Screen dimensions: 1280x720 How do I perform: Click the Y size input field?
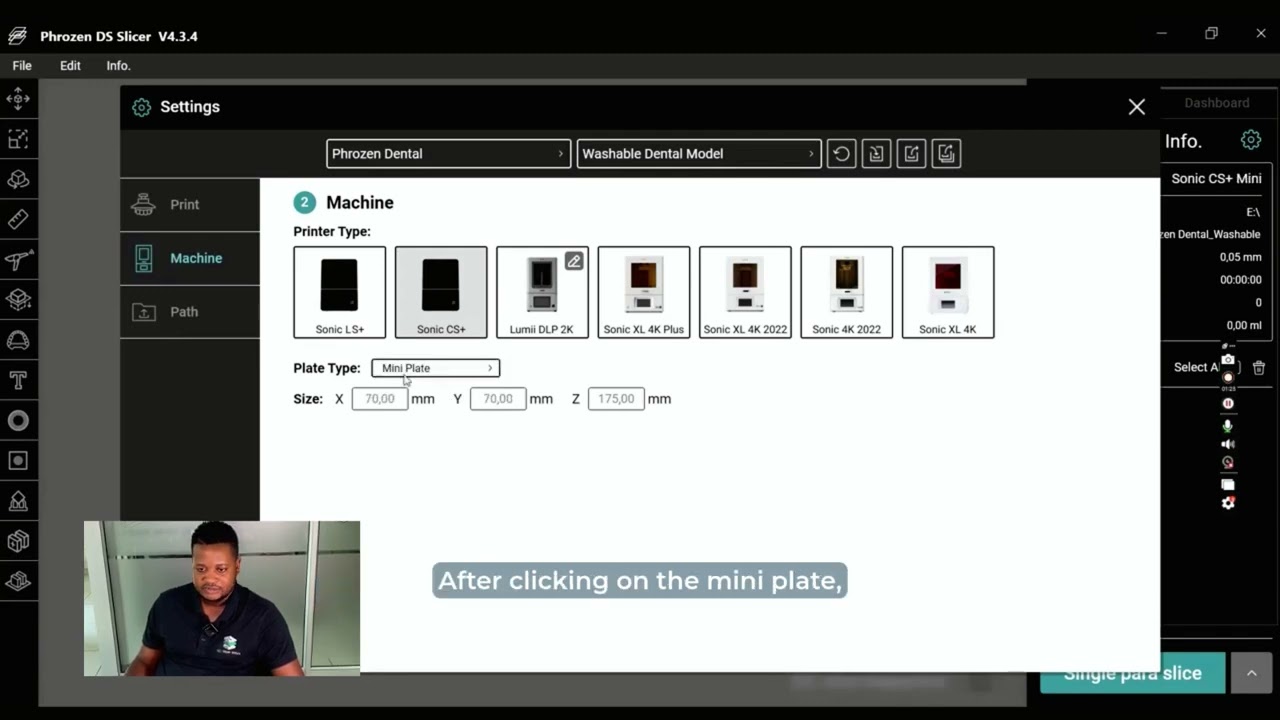pos(498,399)
